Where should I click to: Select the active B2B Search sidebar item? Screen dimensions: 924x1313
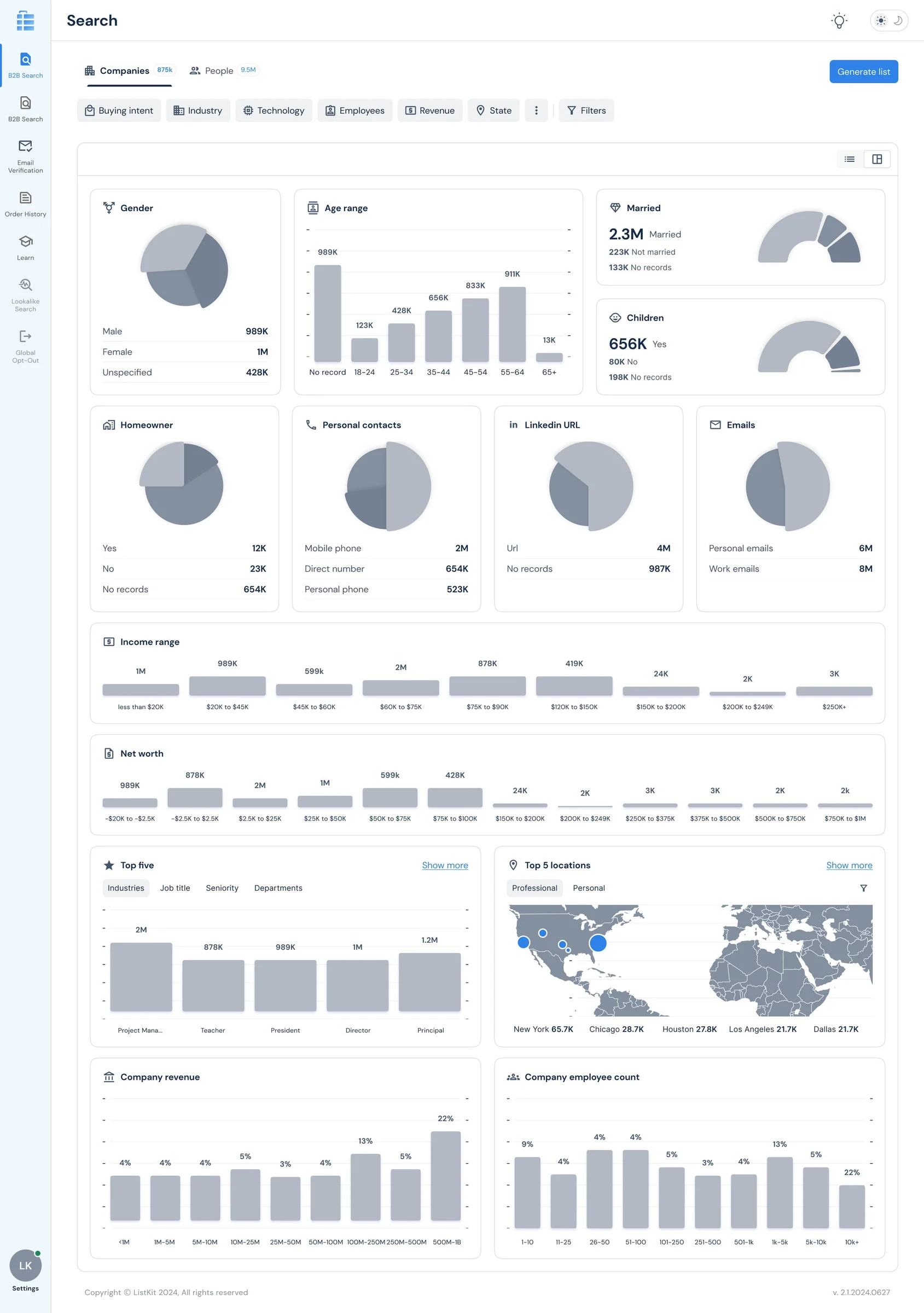point(25,65)
